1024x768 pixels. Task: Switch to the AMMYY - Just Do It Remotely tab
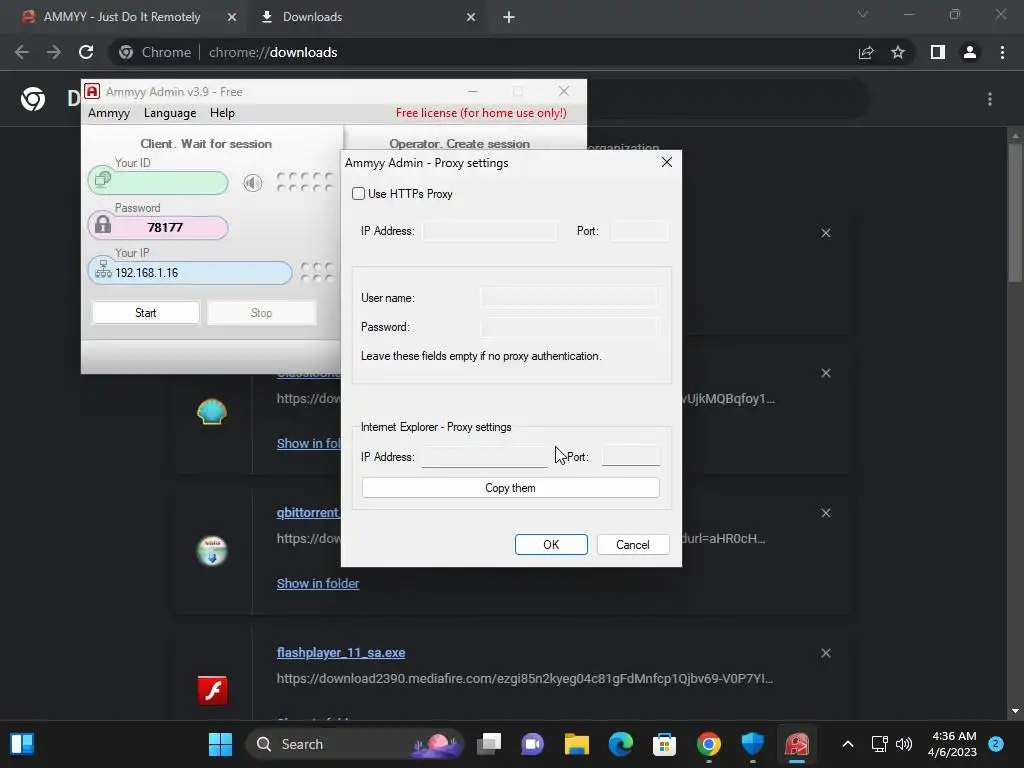tap(121, 17)
